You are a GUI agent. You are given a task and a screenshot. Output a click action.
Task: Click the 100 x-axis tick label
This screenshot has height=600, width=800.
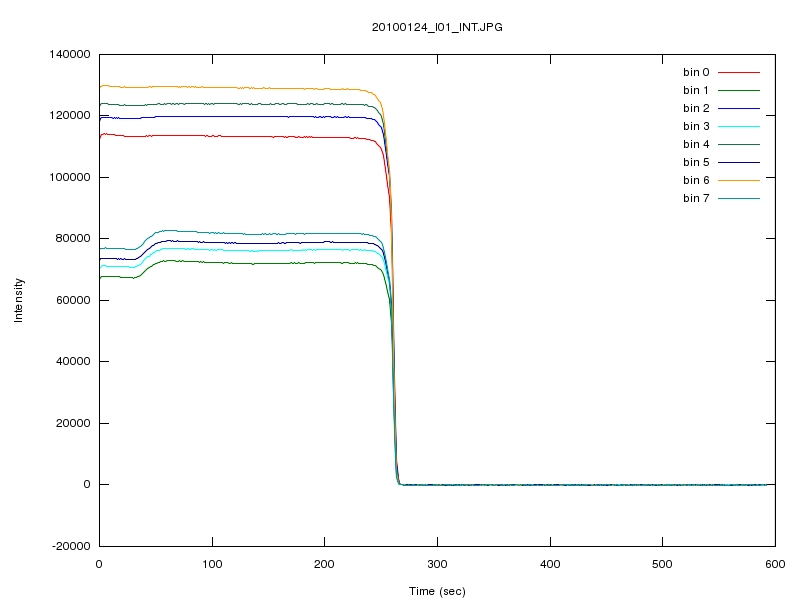point(212,564)
